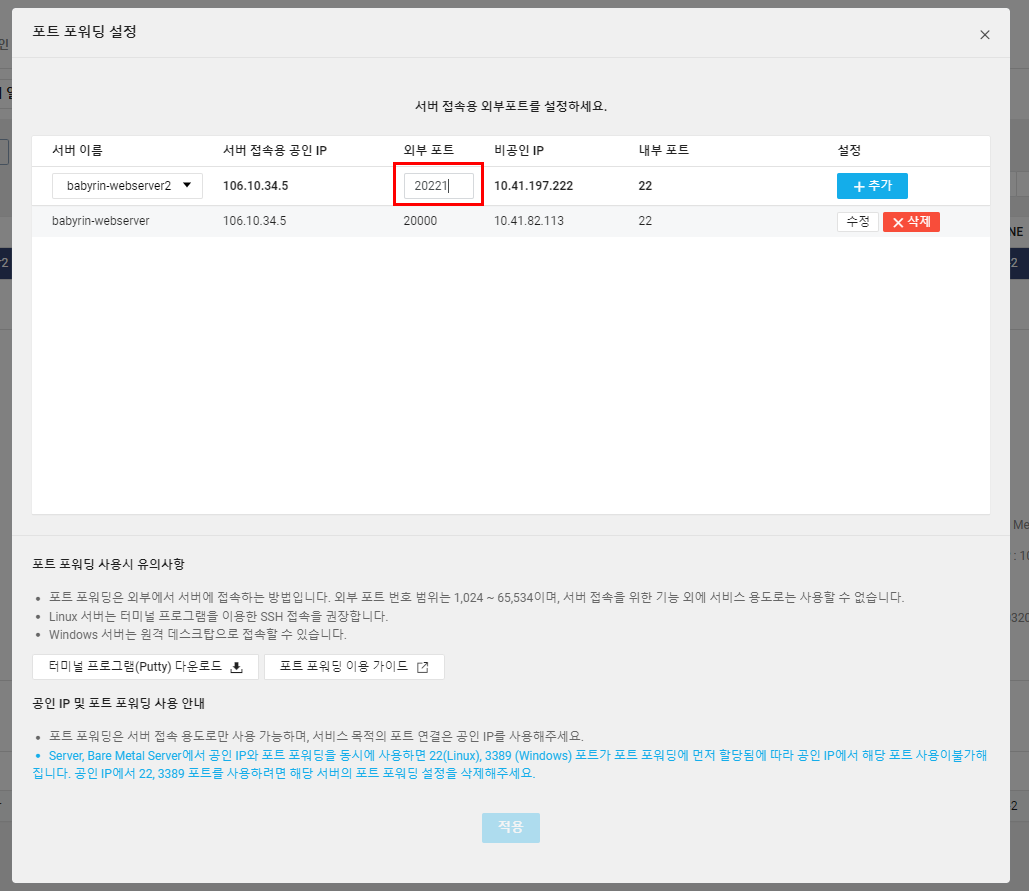Apply settings with the 적용 button

(511, 827)
